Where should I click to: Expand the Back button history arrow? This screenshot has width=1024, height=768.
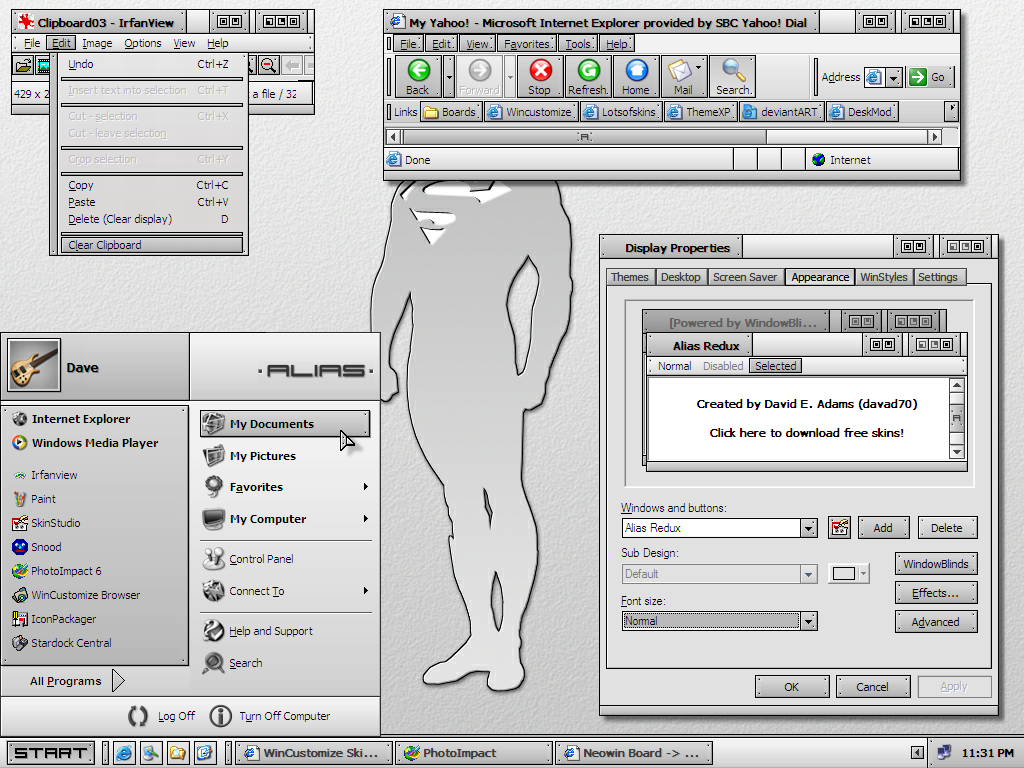click(449, 77)
